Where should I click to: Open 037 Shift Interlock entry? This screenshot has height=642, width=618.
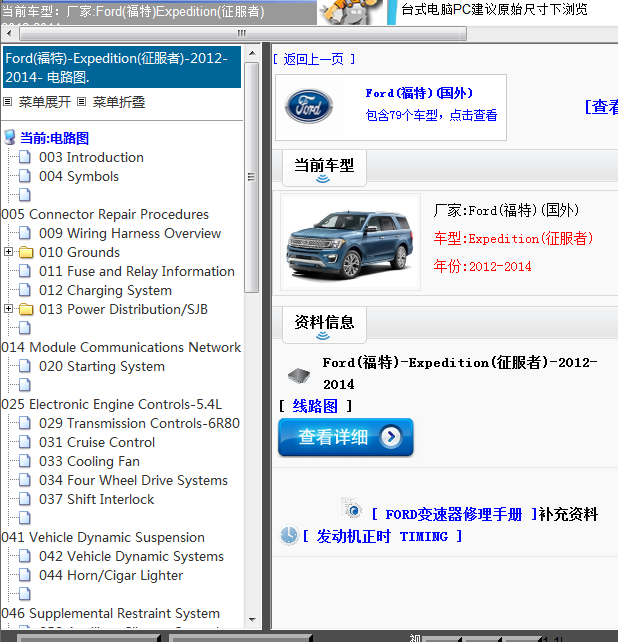point(97,499)
